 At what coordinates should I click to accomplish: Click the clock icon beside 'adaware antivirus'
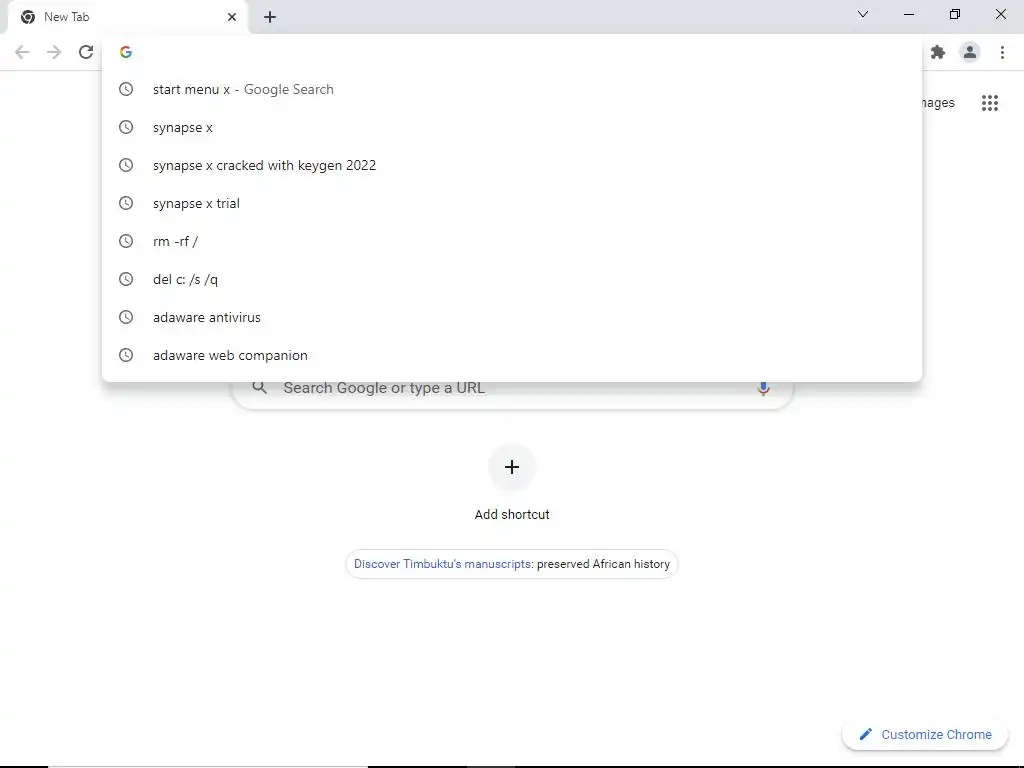[x=126, y=317]
